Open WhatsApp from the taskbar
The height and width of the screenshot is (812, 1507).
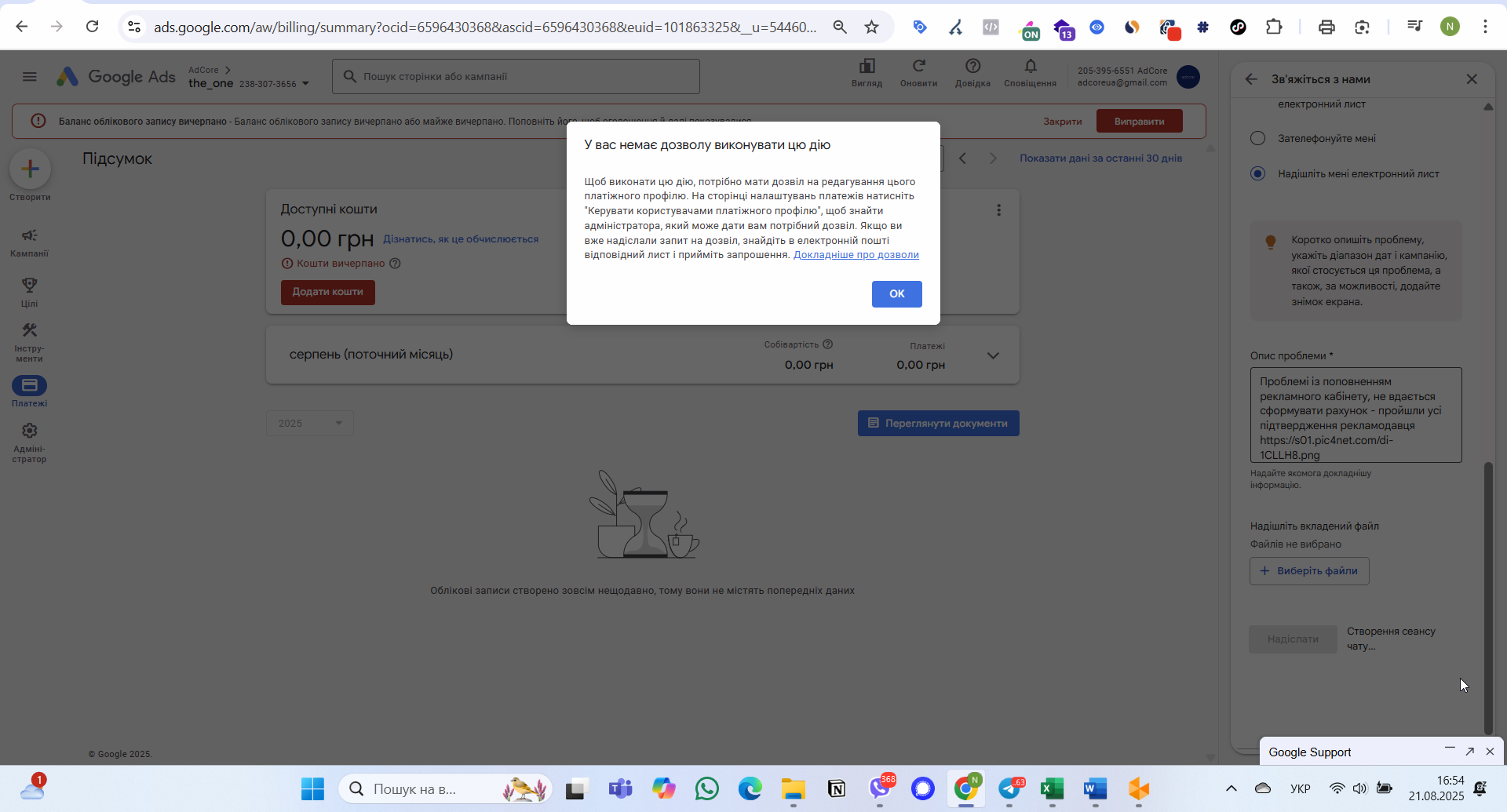pos(706,789)
